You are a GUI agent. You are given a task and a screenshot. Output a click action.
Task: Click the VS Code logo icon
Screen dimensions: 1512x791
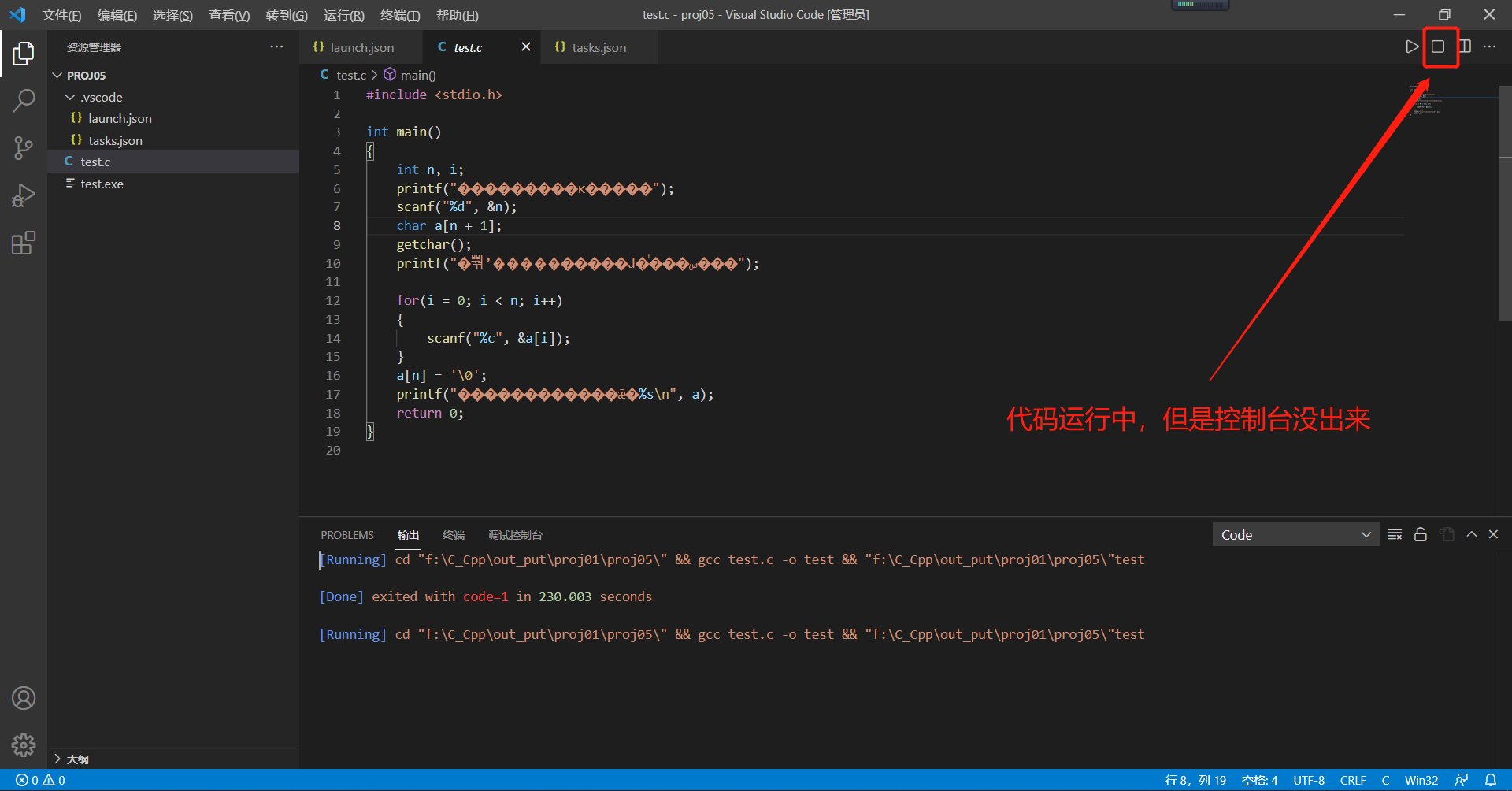point(17,15)
